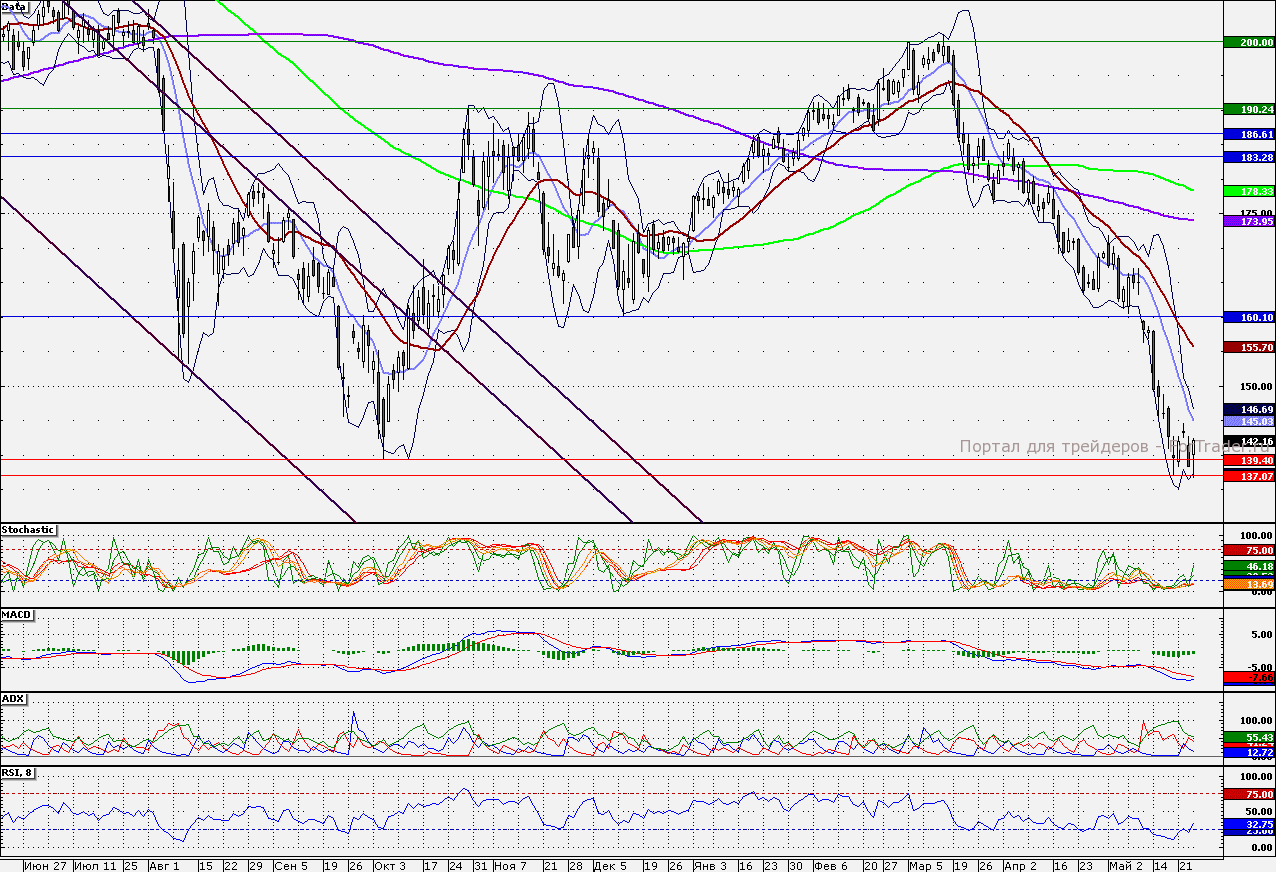Click the Data panel label
Image resolution: width=1276 pixels, height=872 pixels.
pyautogui.click(x=14, y=6)
